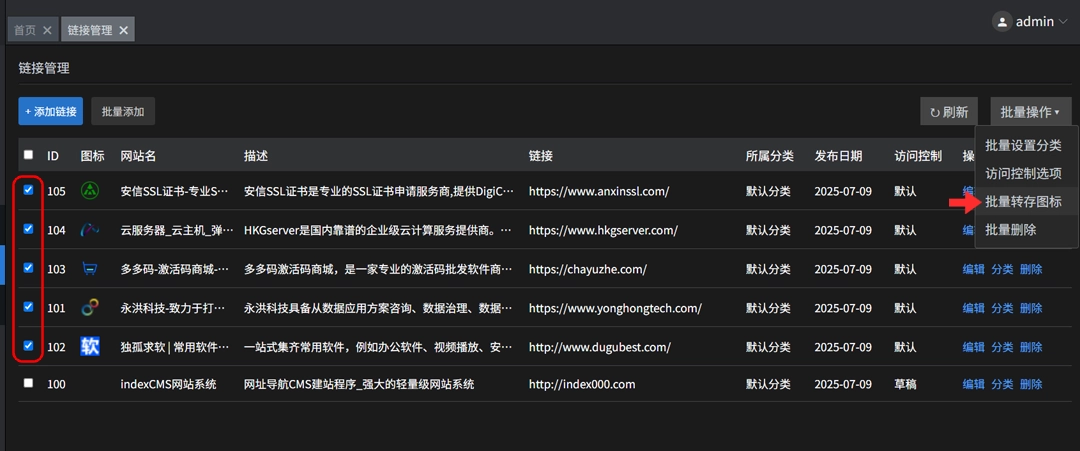Click the HKGserver site icon in row 104

[90, 230]
